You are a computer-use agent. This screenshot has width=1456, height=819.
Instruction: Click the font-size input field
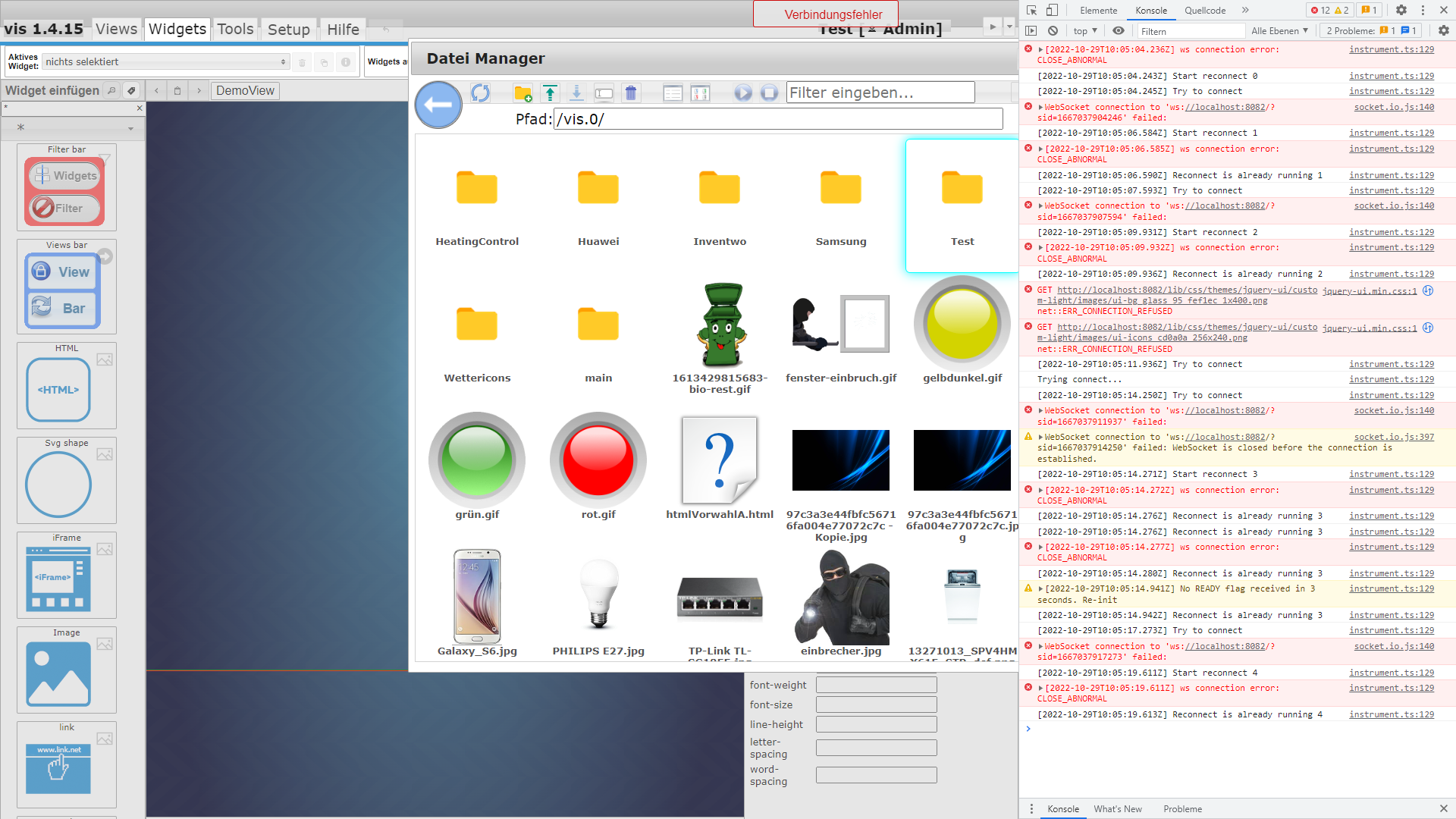(x=876, y=705)
